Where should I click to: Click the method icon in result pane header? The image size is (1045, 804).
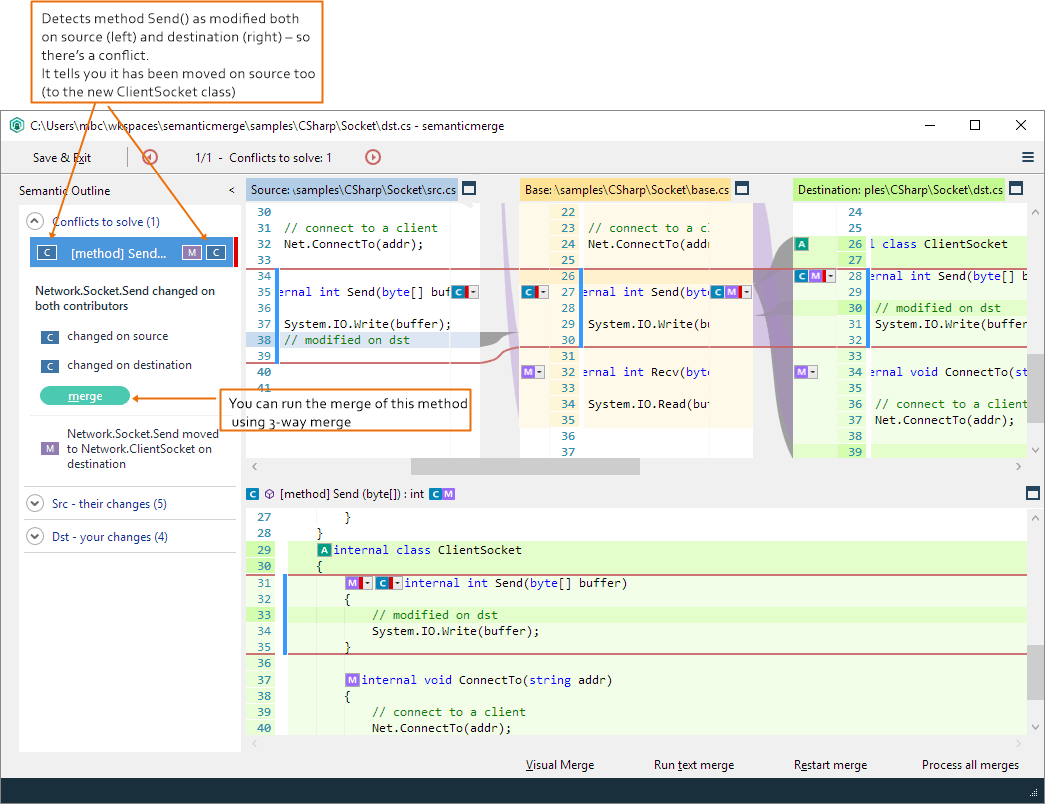click(x=269, y=494)
